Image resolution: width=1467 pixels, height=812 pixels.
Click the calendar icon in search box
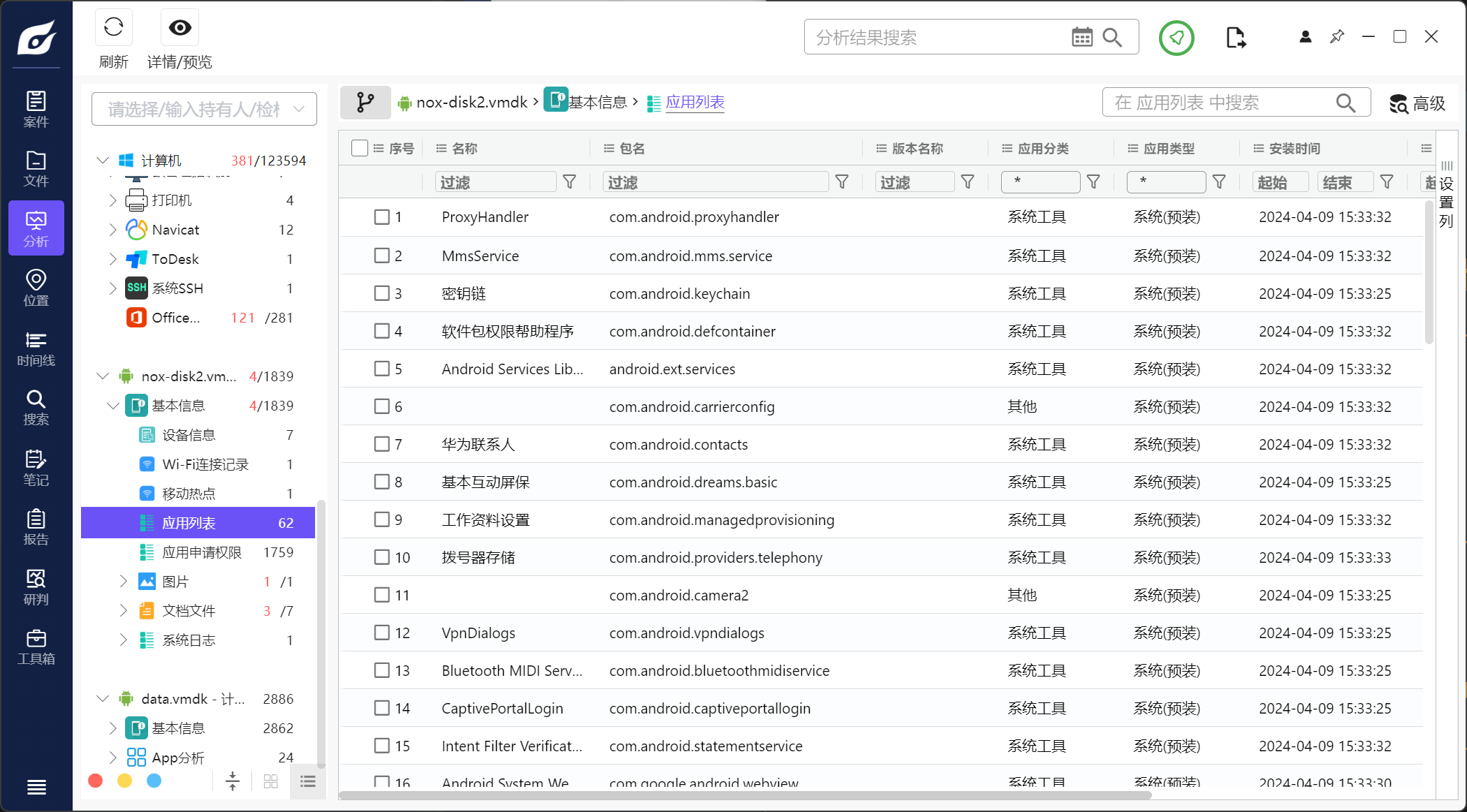1081,38
